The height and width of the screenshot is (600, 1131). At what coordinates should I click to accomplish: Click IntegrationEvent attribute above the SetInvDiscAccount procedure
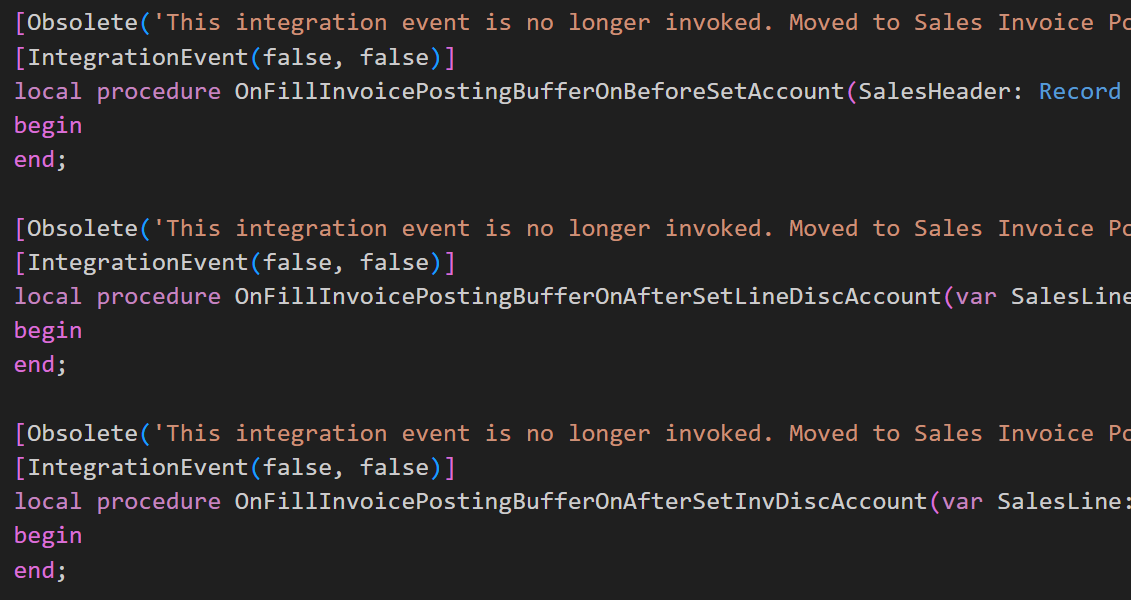click(x=137, y=467)
